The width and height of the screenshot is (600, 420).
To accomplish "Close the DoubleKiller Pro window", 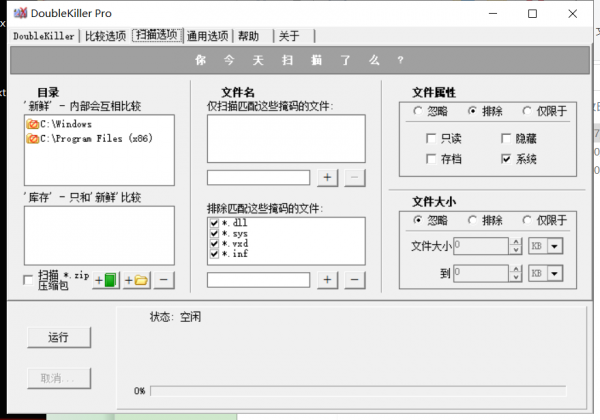I will click(572, 14).
